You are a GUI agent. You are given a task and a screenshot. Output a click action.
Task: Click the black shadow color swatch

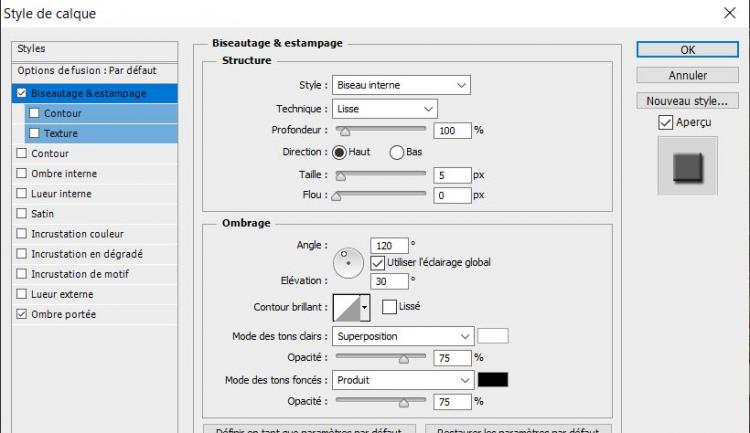pos(493,380)
